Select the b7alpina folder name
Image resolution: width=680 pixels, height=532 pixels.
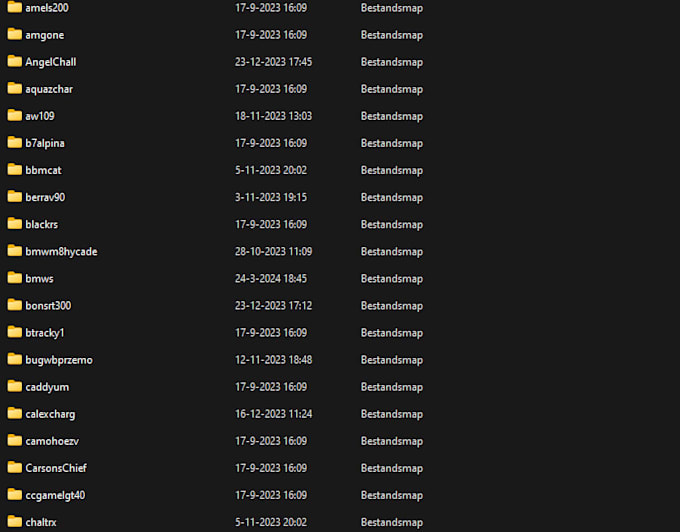point(45,143)
